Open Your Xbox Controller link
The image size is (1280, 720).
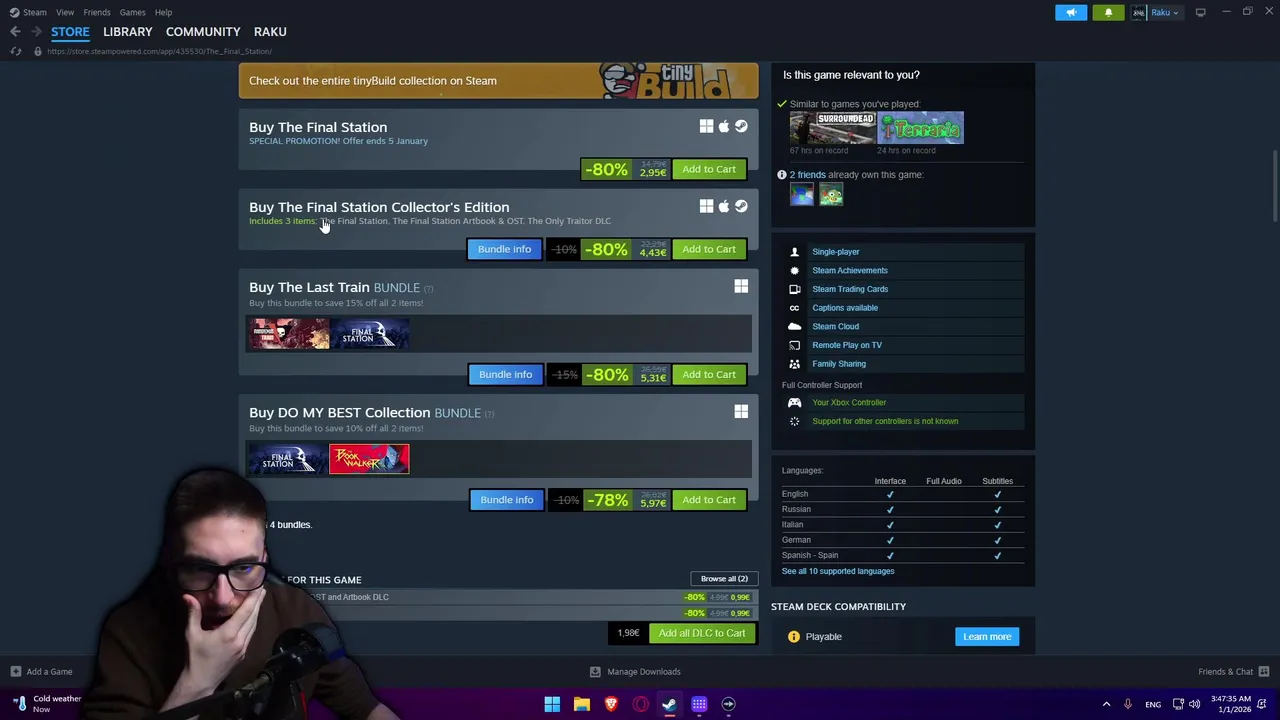coord(849,402)
